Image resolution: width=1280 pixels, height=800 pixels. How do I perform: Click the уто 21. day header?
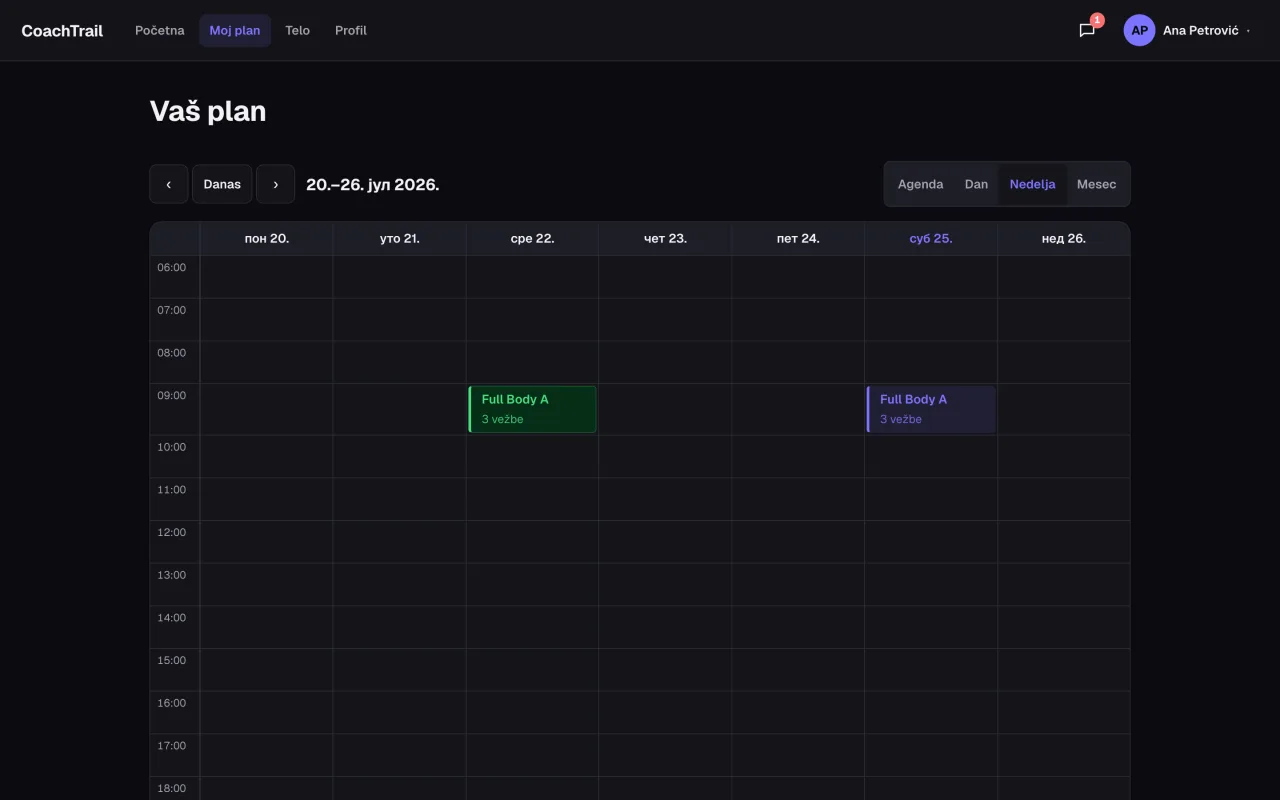pos(400,238)
